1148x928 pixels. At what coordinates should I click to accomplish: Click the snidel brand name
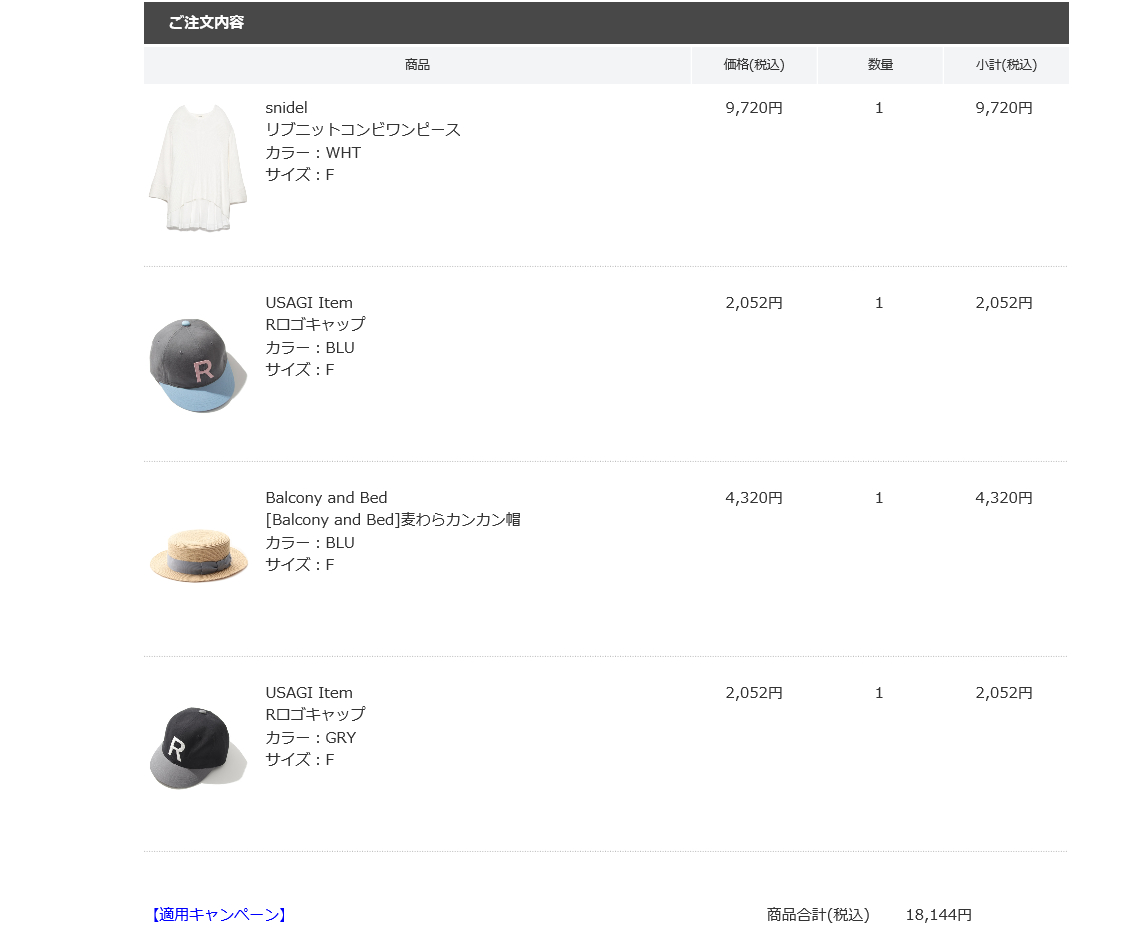(286, 108)
